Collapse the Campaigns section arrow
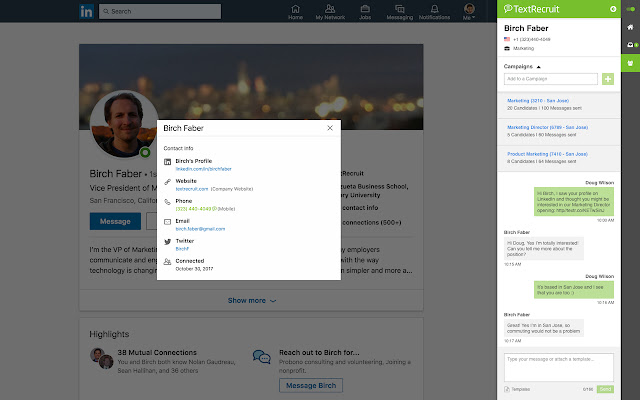640x400 pixels. pos(538,67)
